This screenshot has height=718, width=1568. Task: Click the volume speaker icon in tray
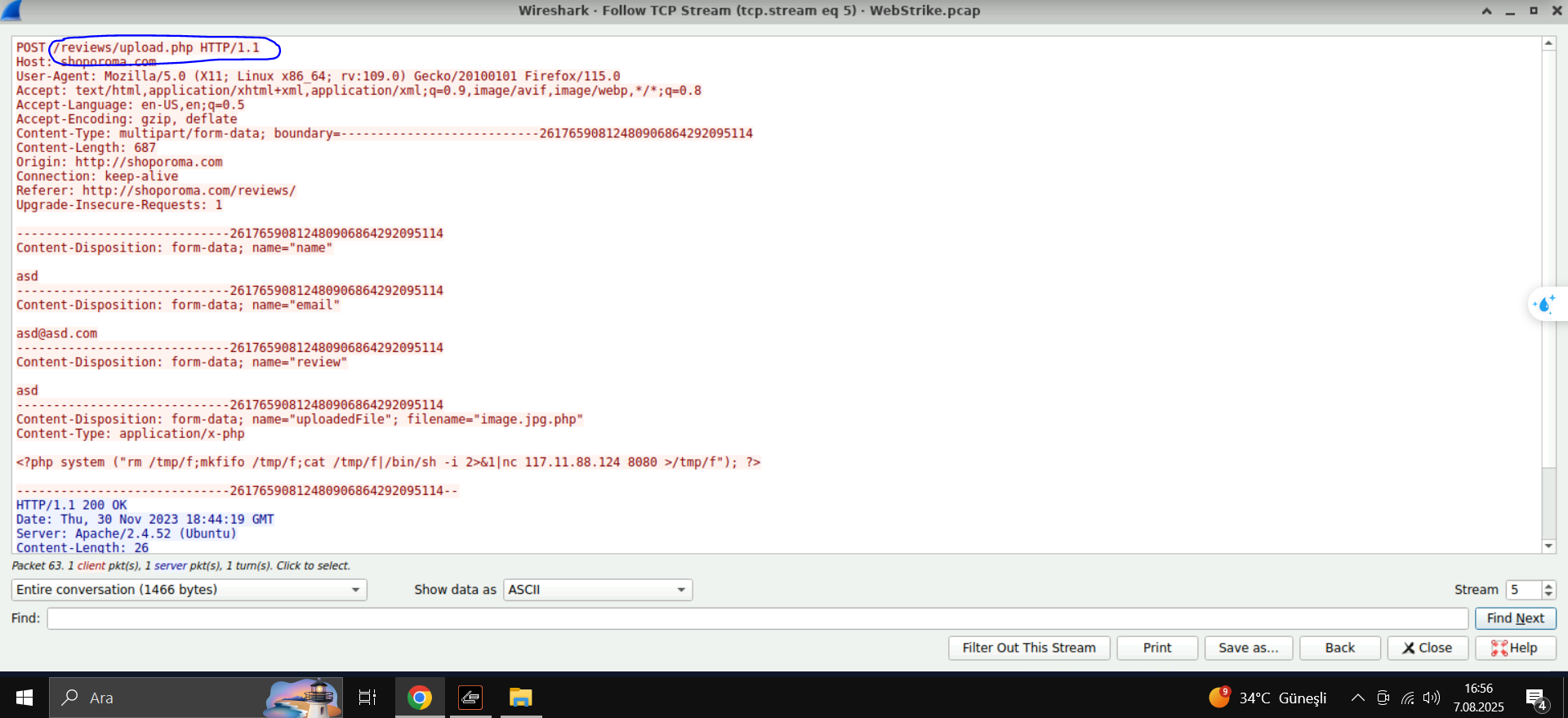pyautogui.click(x=1431, y=698)
